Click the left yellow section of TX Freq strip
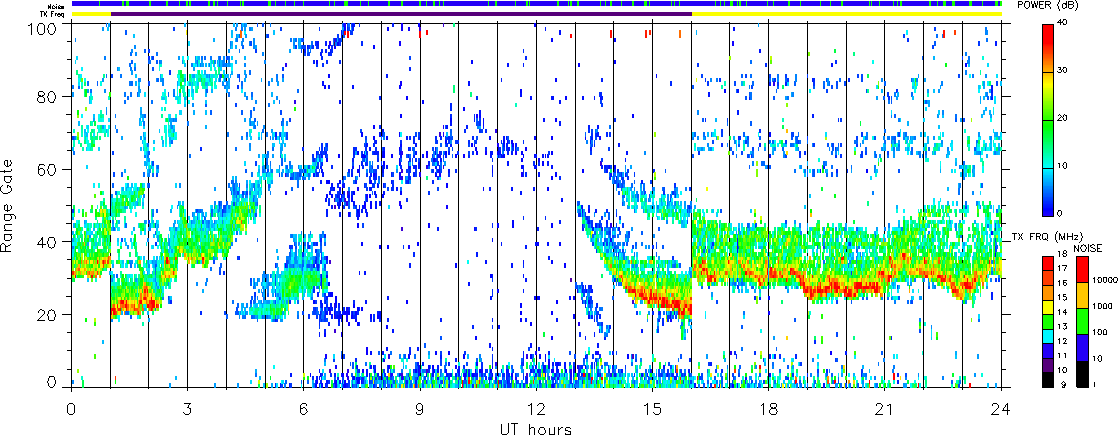 pos(91,14)
